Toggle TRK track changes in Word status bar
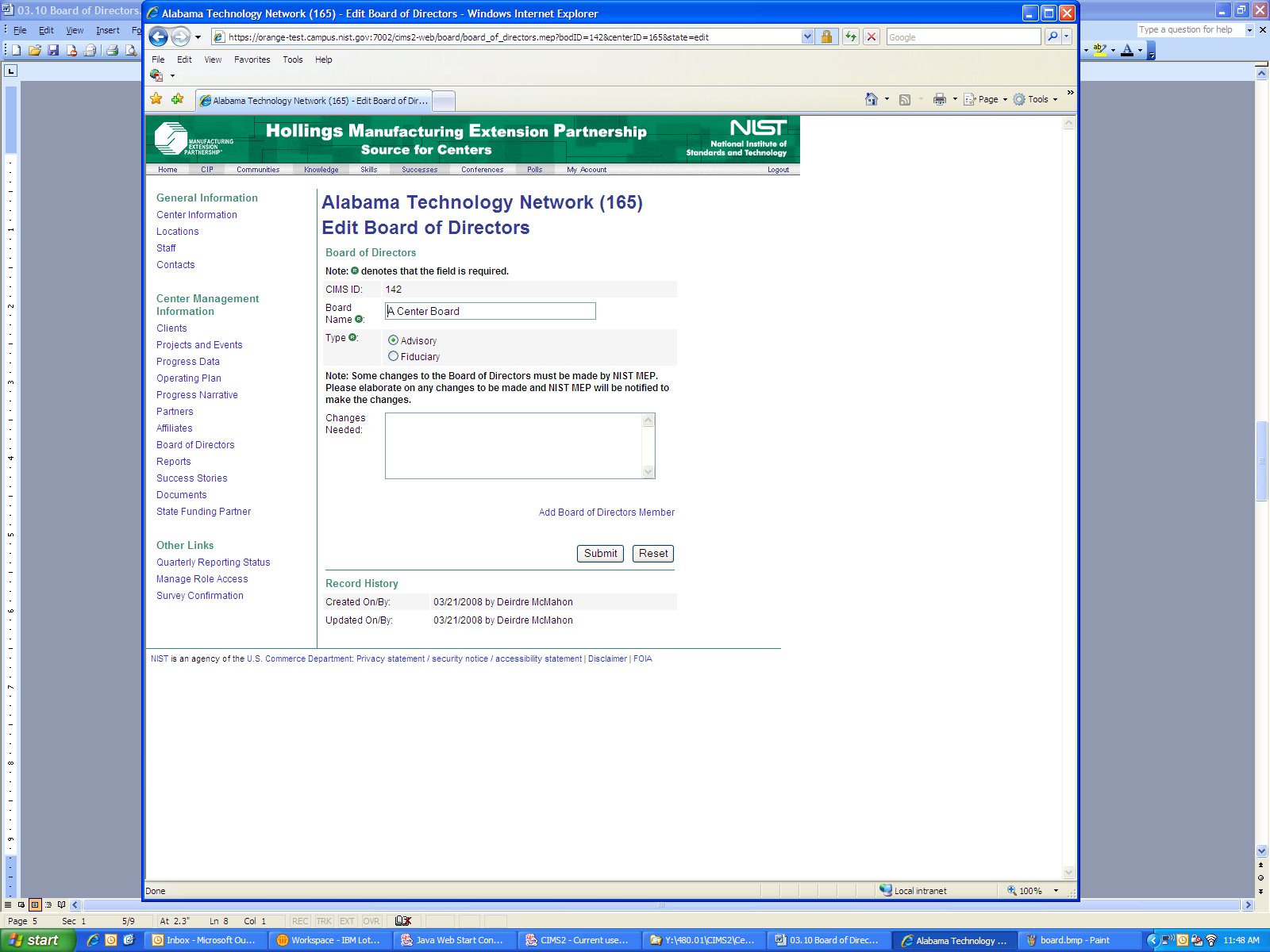Image resolution: width=1270 pixels, height=952 pixels. [x=324, y=921]
